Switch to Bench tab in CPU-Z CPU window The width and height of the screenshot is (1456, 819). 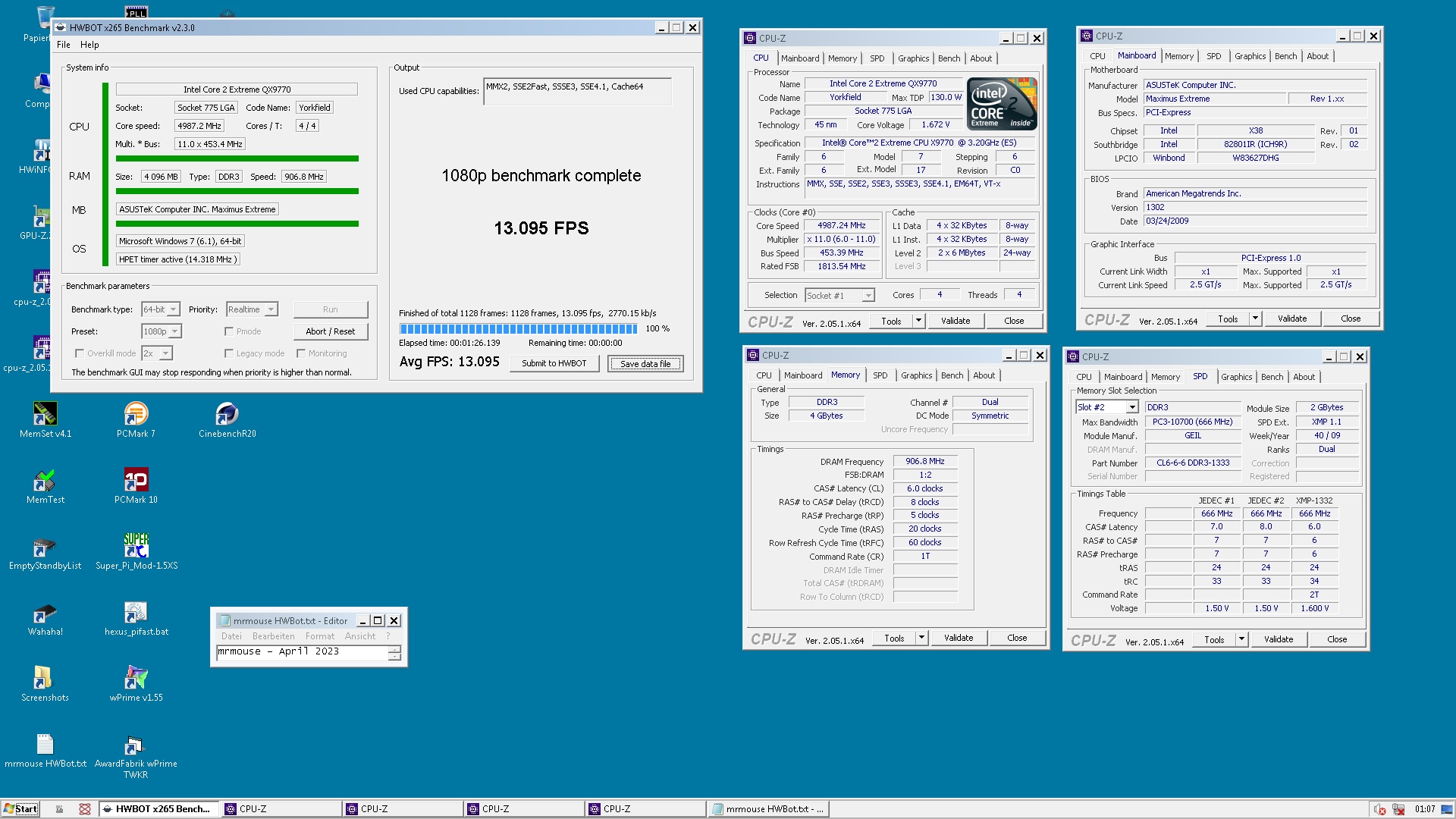pyautogui.click(x=949, y=58)
